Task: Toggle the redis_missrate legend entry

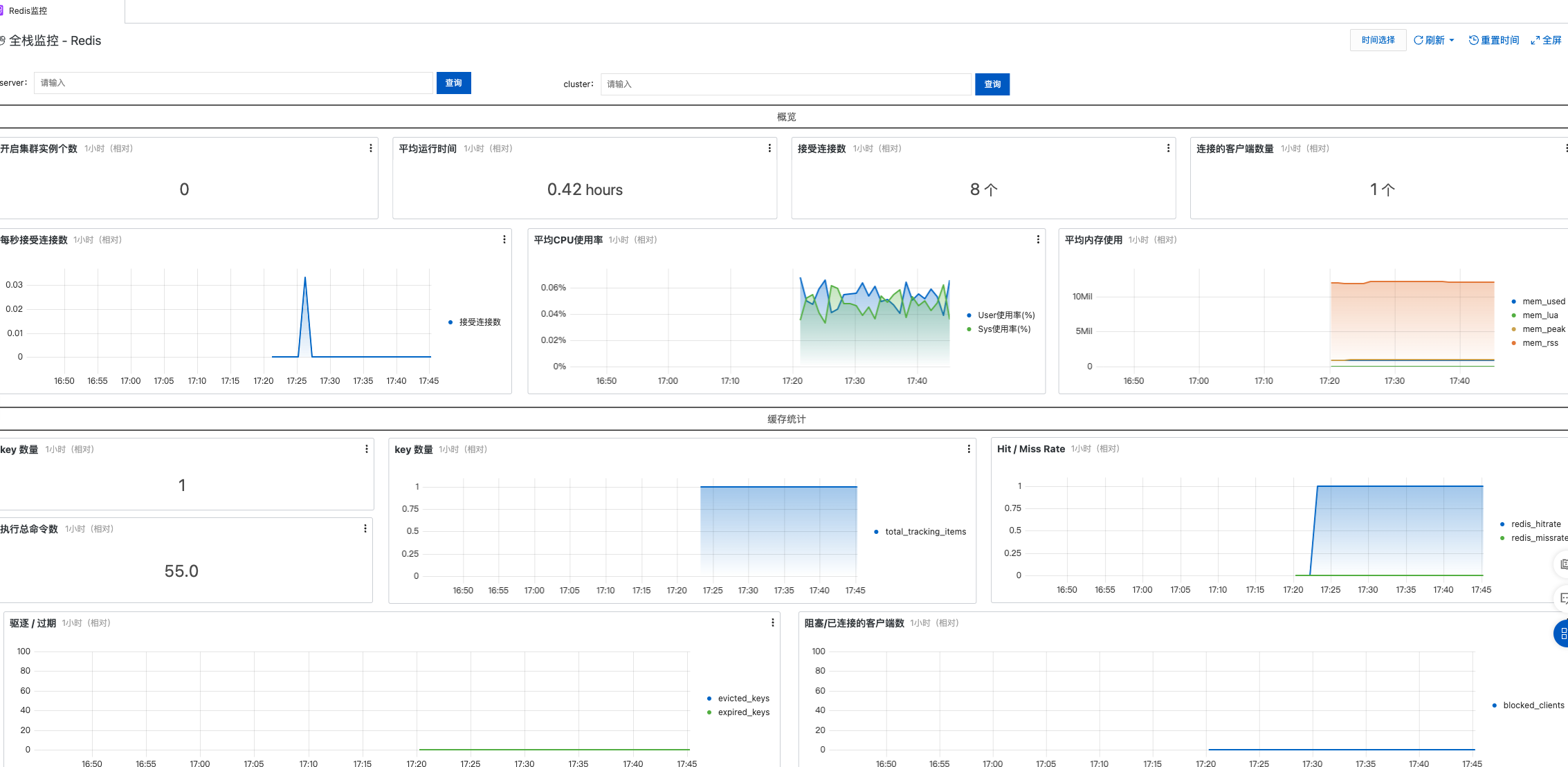Action: pyautogui.click(x=1539, y=537)
